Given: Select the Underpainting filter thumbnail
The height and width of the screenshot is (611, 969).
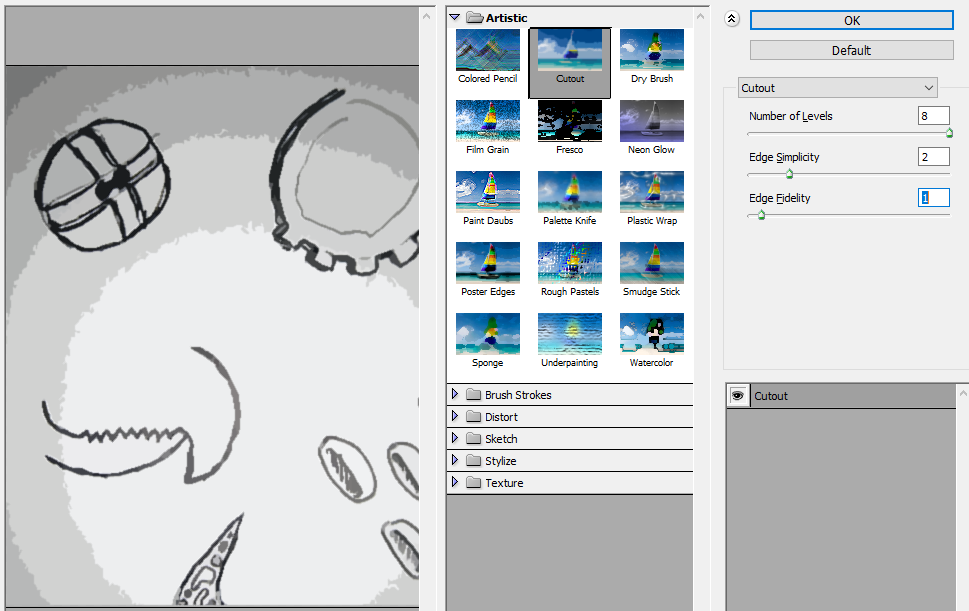Looking at the screenshot, I should [570, 334].
